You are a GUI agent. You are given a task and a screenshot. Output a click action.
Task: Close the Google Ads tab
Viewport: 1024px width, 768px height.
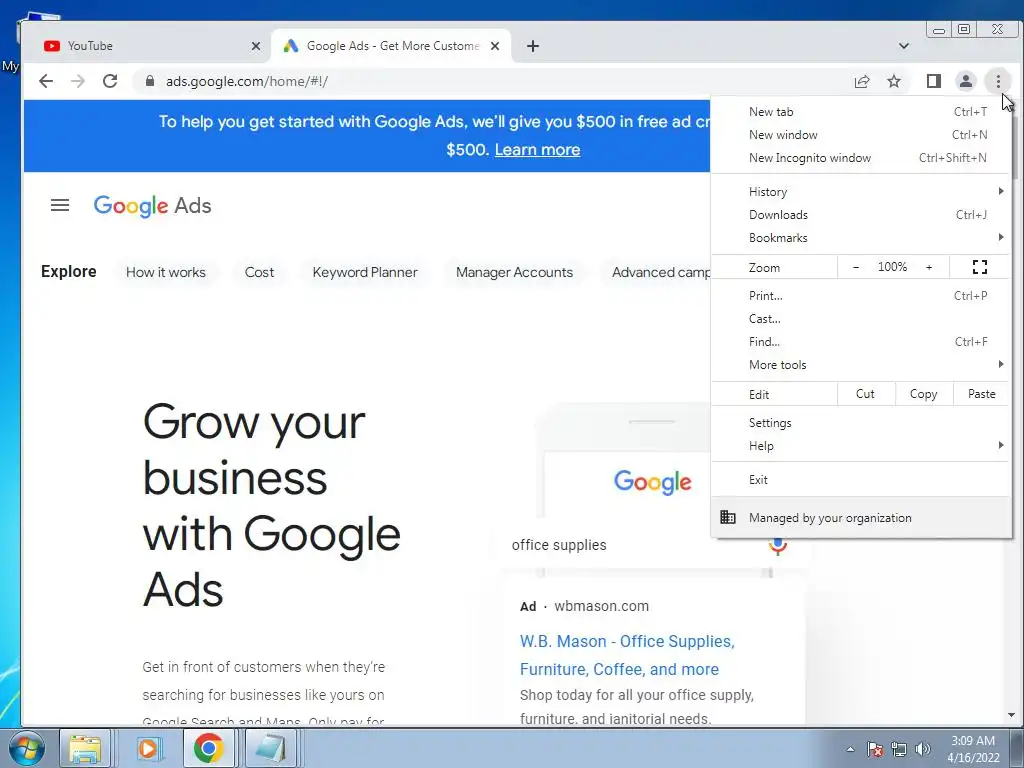(495, 46)
